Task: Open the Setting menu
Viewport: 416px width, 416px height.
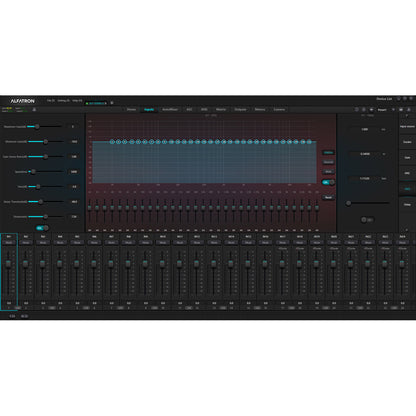Action: [63, 100]
